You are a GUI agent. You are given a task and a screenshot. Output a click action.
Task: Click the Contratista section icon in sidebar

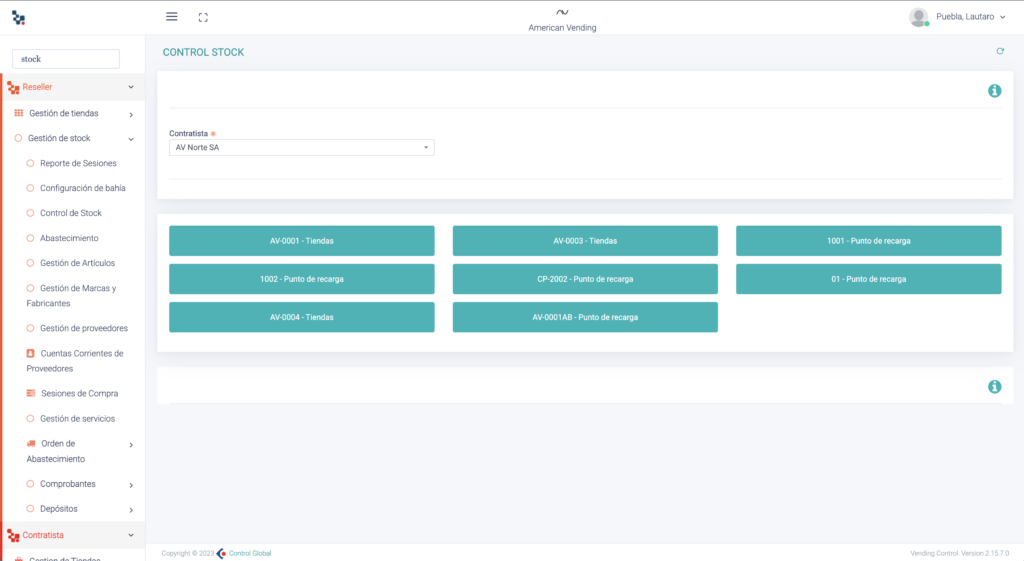click(13, 536)
